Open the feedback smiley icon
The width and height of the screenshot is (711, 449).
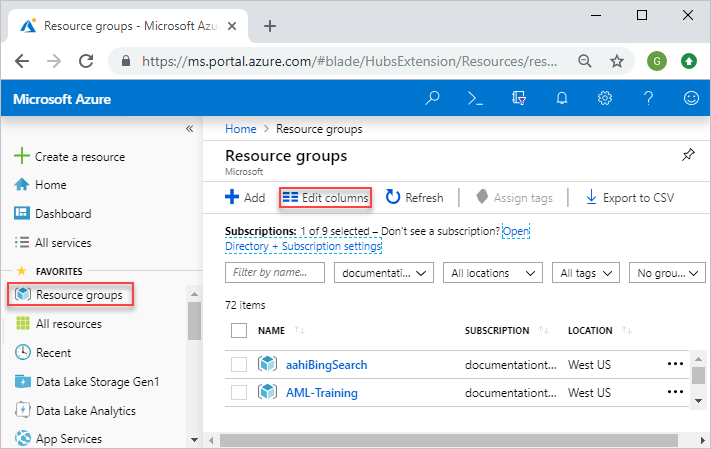tap(690, 98)
